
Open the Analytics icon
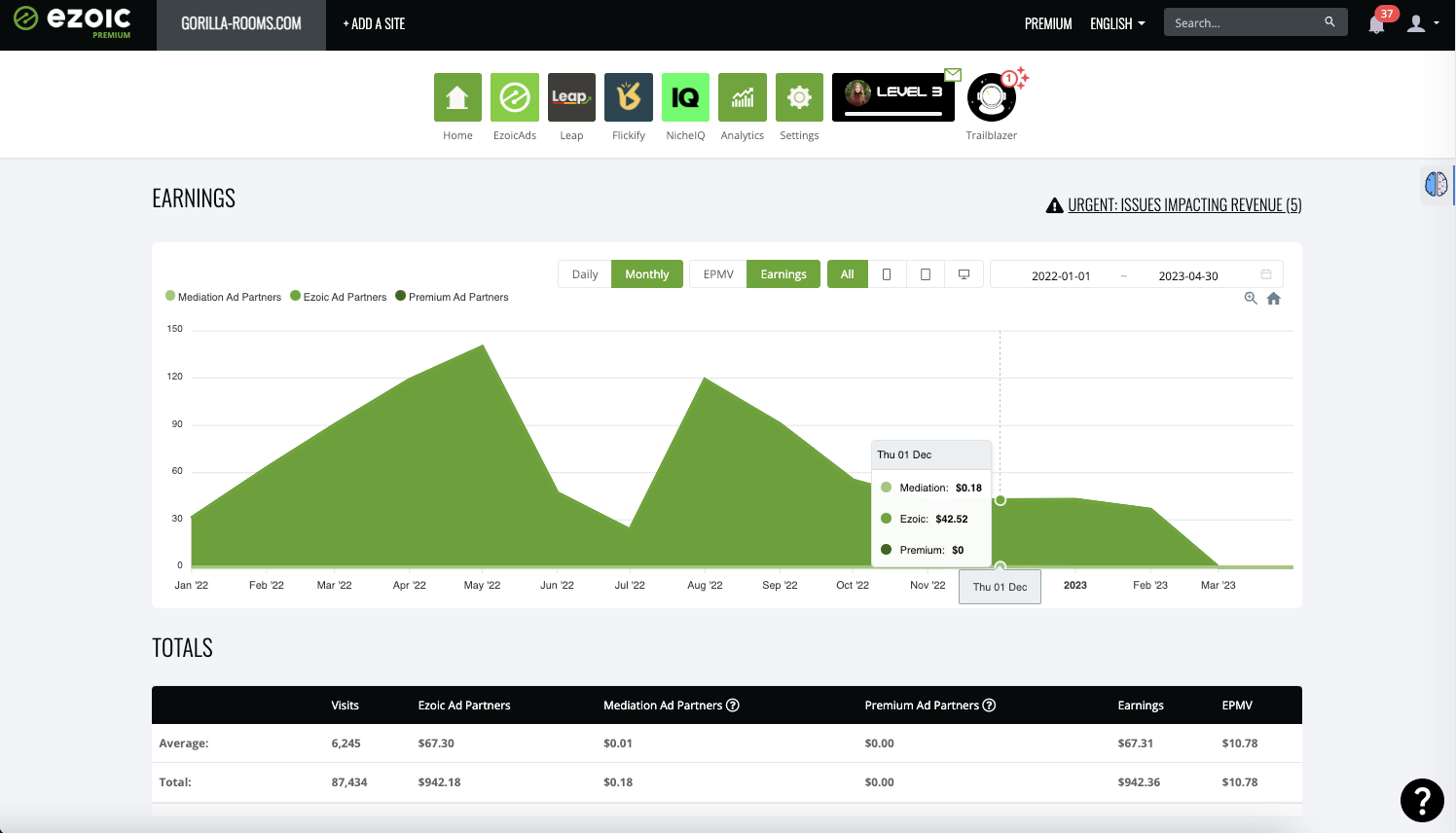[x=743, y=97]
